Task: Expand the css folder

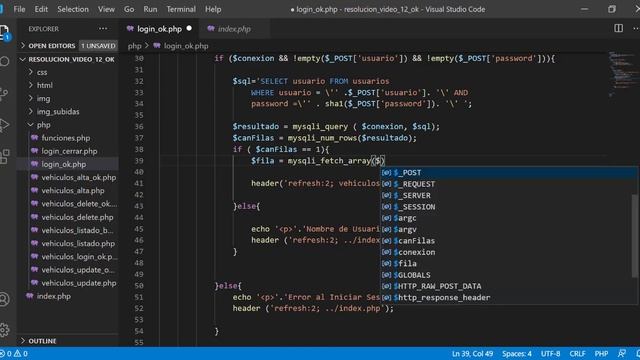Action: point(68,72)
